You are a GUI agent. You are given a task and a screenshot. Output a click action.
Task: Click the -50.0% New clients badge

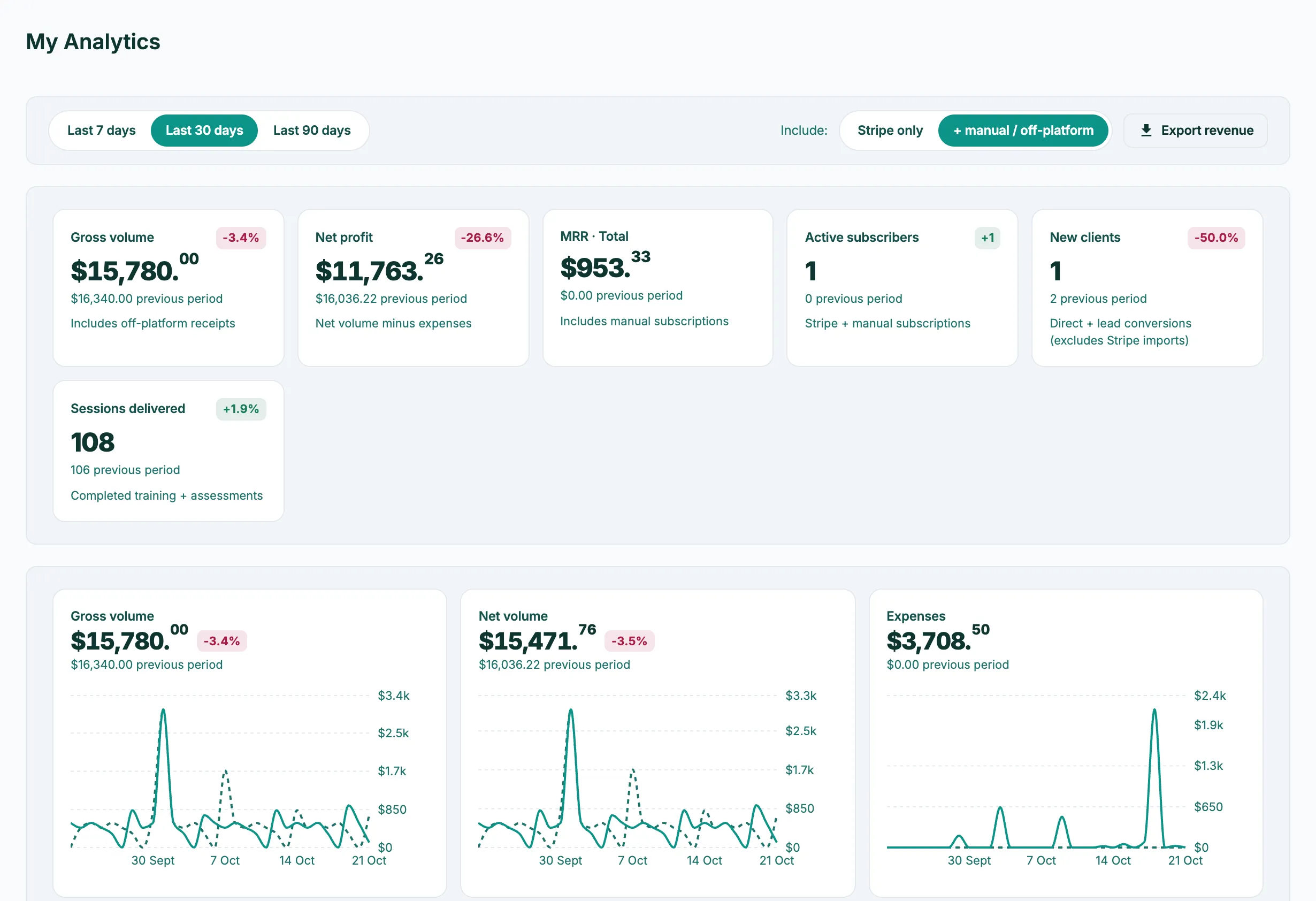click(1216, 238)
